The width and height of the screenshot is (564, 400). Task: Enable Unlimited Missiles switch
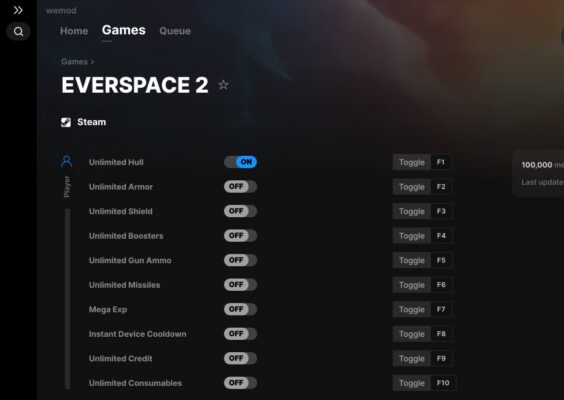click(240, 285)
